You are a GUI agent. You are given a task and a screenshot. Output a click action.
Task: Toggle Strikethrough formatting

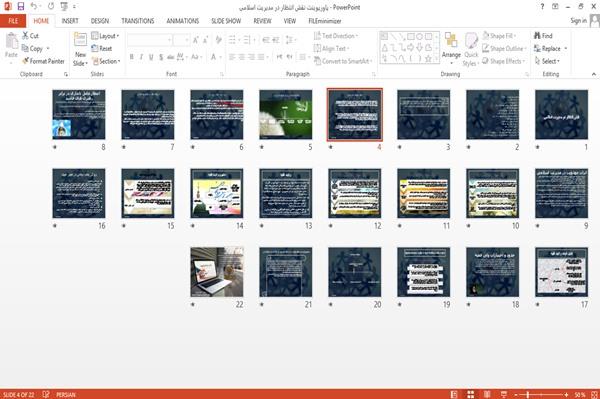[x=171, y=57]
